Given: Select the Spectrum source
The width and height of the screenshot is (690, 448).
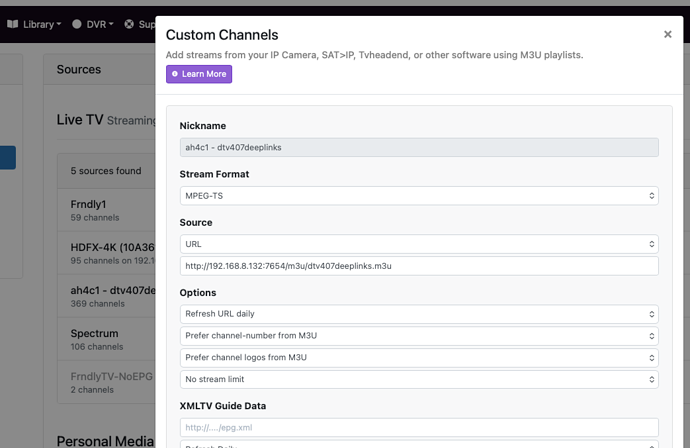Looking at the screenshot, I should (106, 339).
